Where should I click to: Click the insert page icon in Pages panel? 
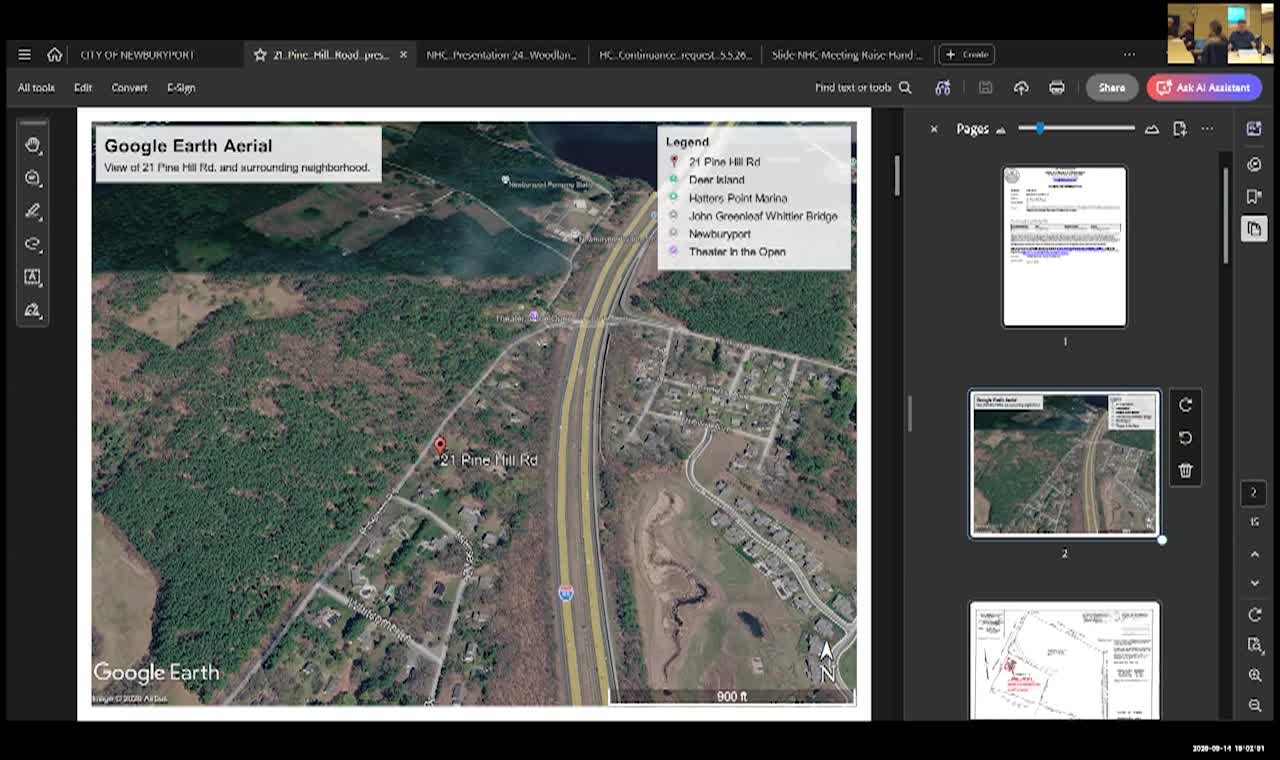(1180, 129)
